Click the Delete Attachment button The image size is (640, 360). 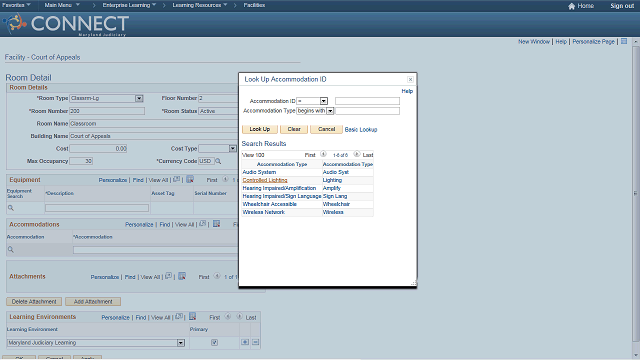coord(34,302)
